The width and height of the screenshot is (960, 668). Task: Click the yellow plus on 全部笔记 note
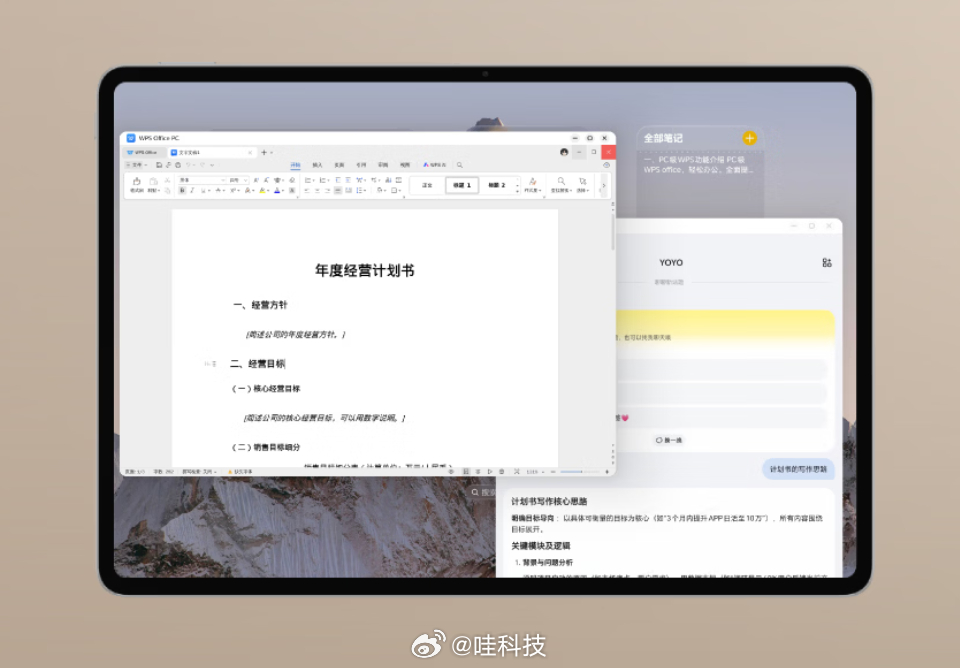tap(748, 137)
